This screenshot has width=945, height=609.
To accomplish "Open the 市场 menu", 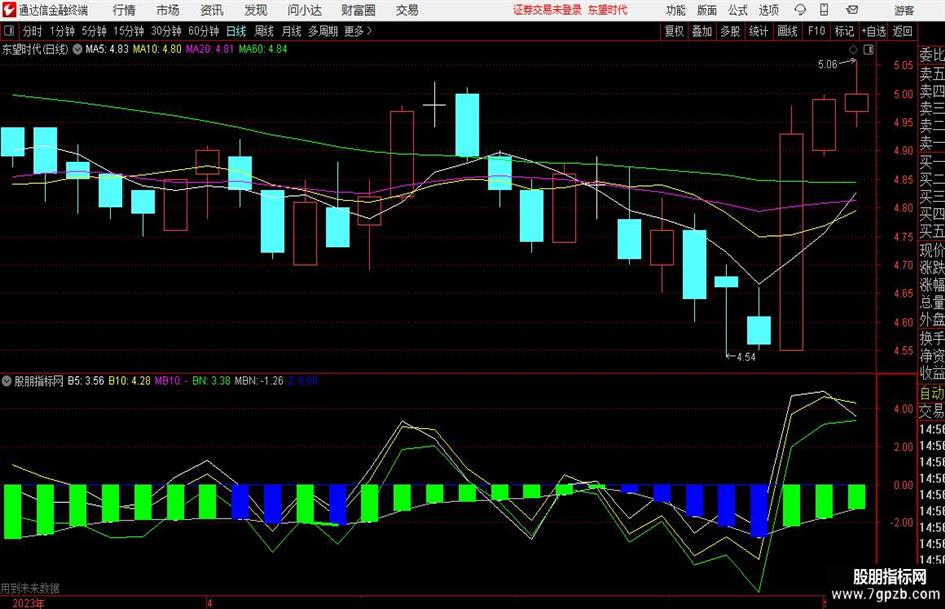I will tap(168, 10).
